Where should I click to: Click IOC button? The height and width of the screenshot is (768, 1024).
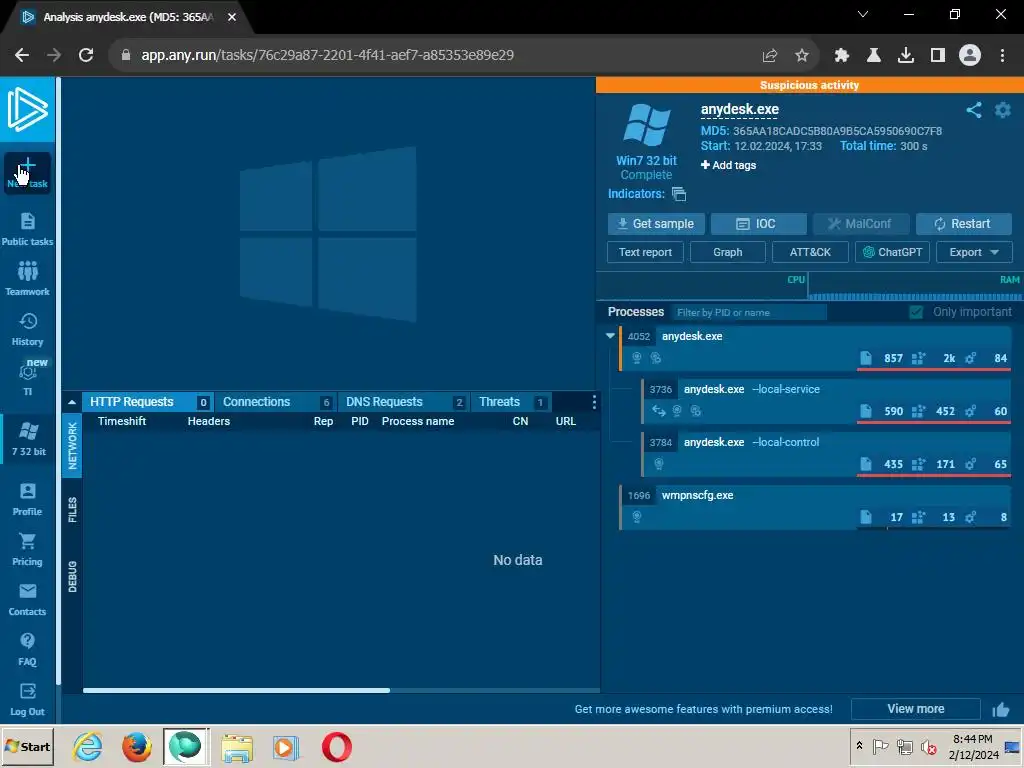(758, 224)
